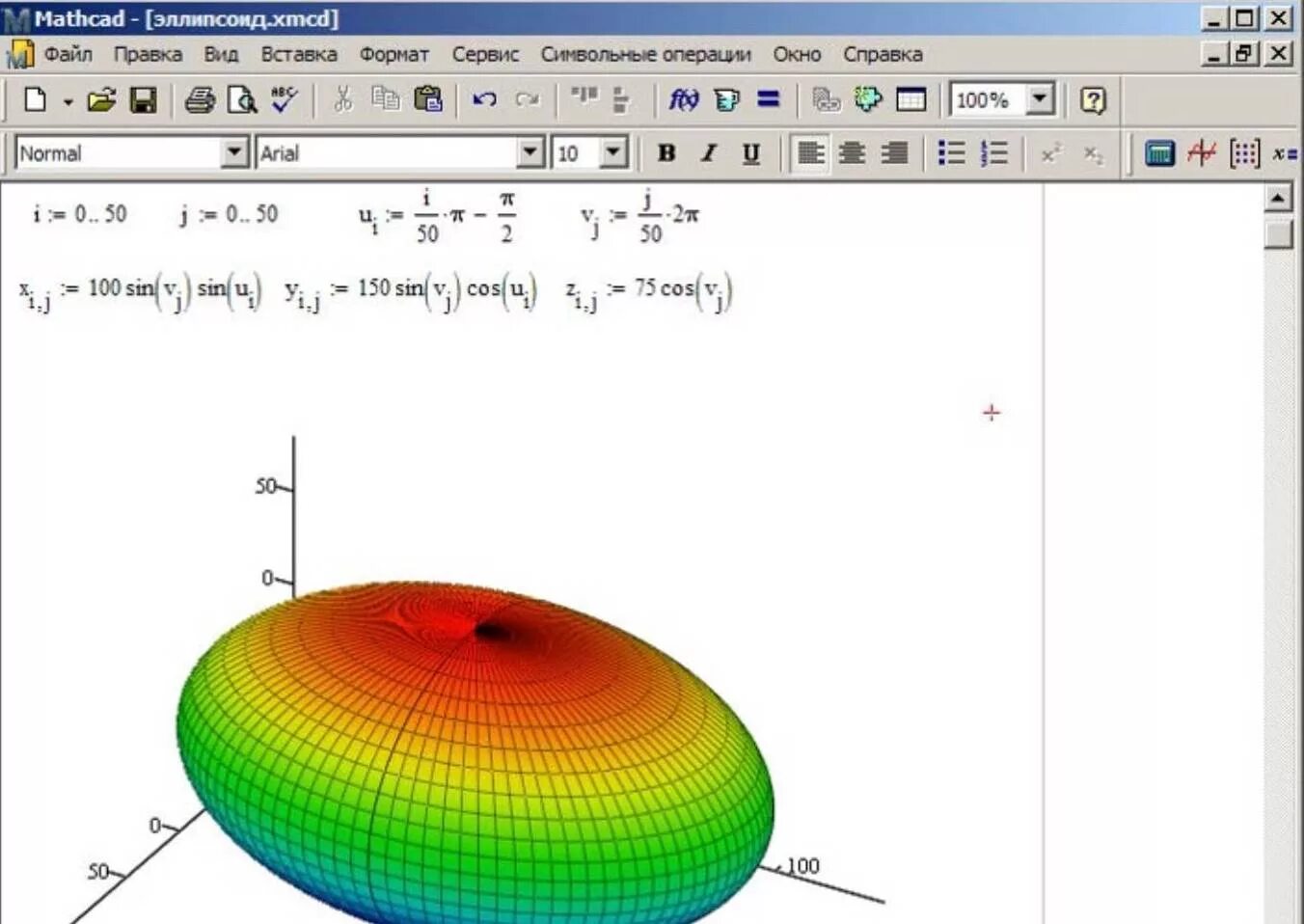The width and height of the screenshot is (1304, 924).
Task: Toggle italic formatting
Action: coord(708,152)
